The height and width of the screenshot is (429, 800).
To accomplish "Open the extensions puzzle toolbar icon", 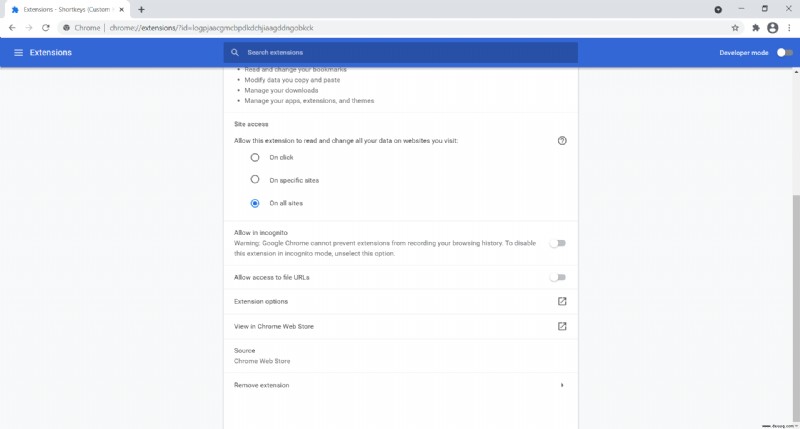I will (x=756, y=28).
